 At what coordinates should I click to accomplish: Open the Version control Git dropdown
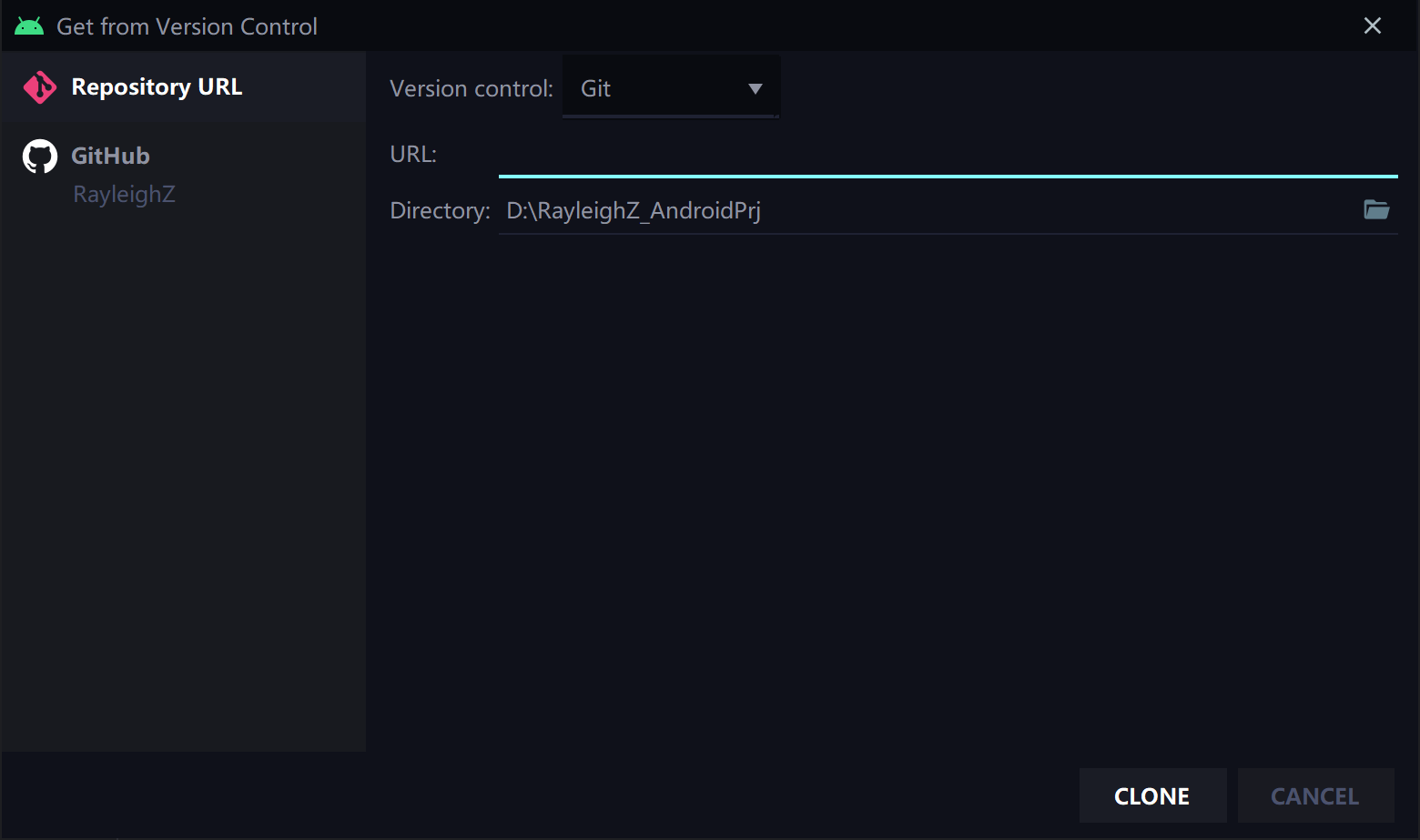coord(671,88)
